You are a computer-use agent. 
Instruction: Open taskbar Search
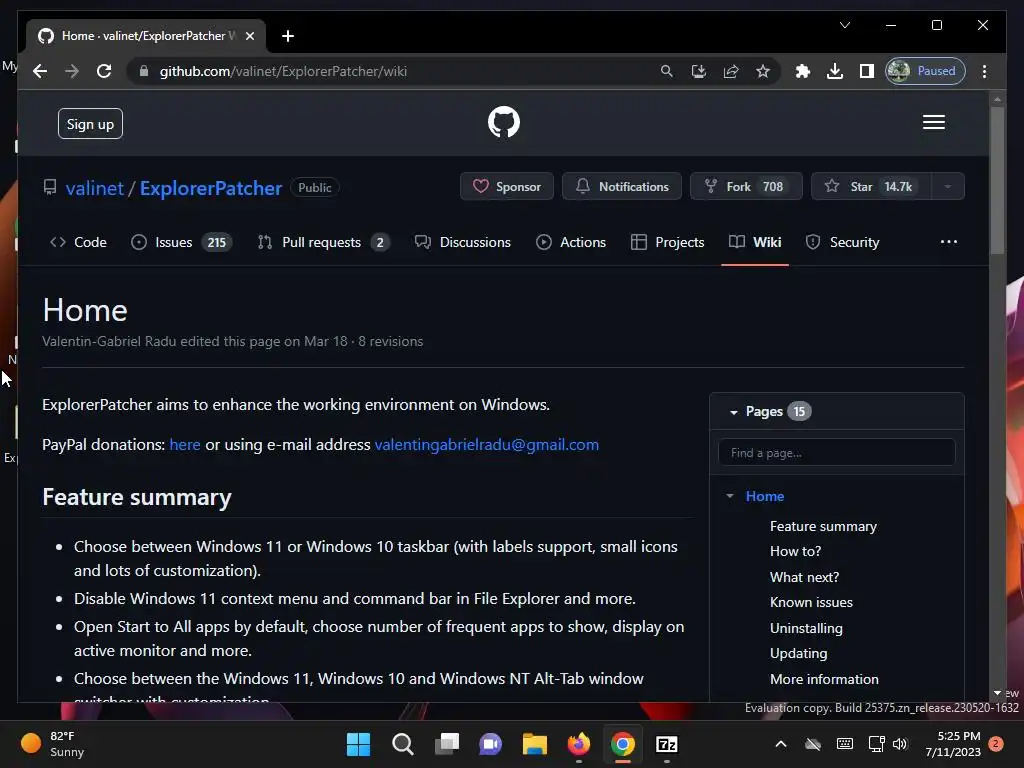point(402,744)
